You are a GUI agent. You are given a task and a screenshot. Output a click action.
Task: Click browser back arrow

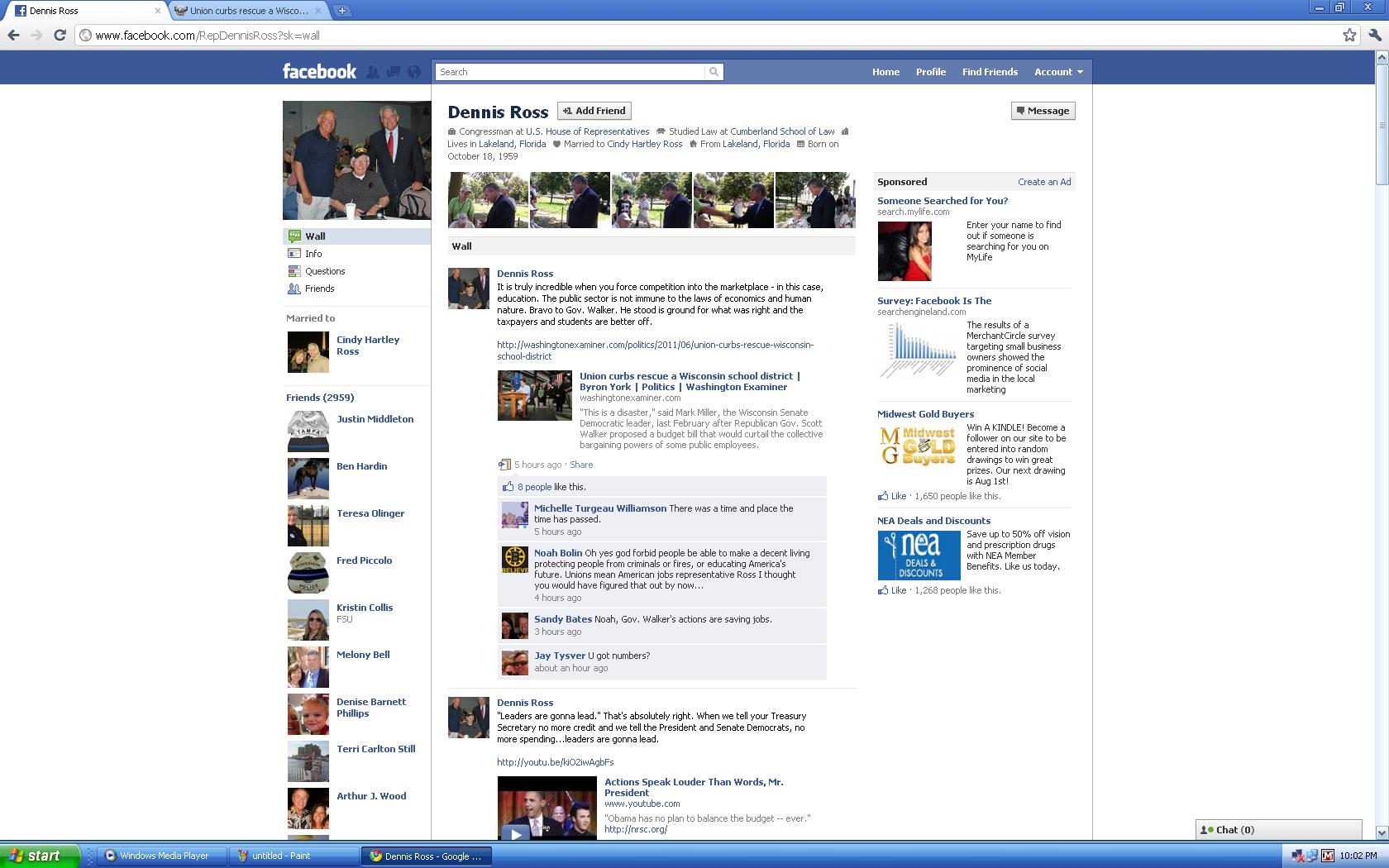(x=13, y=35)
